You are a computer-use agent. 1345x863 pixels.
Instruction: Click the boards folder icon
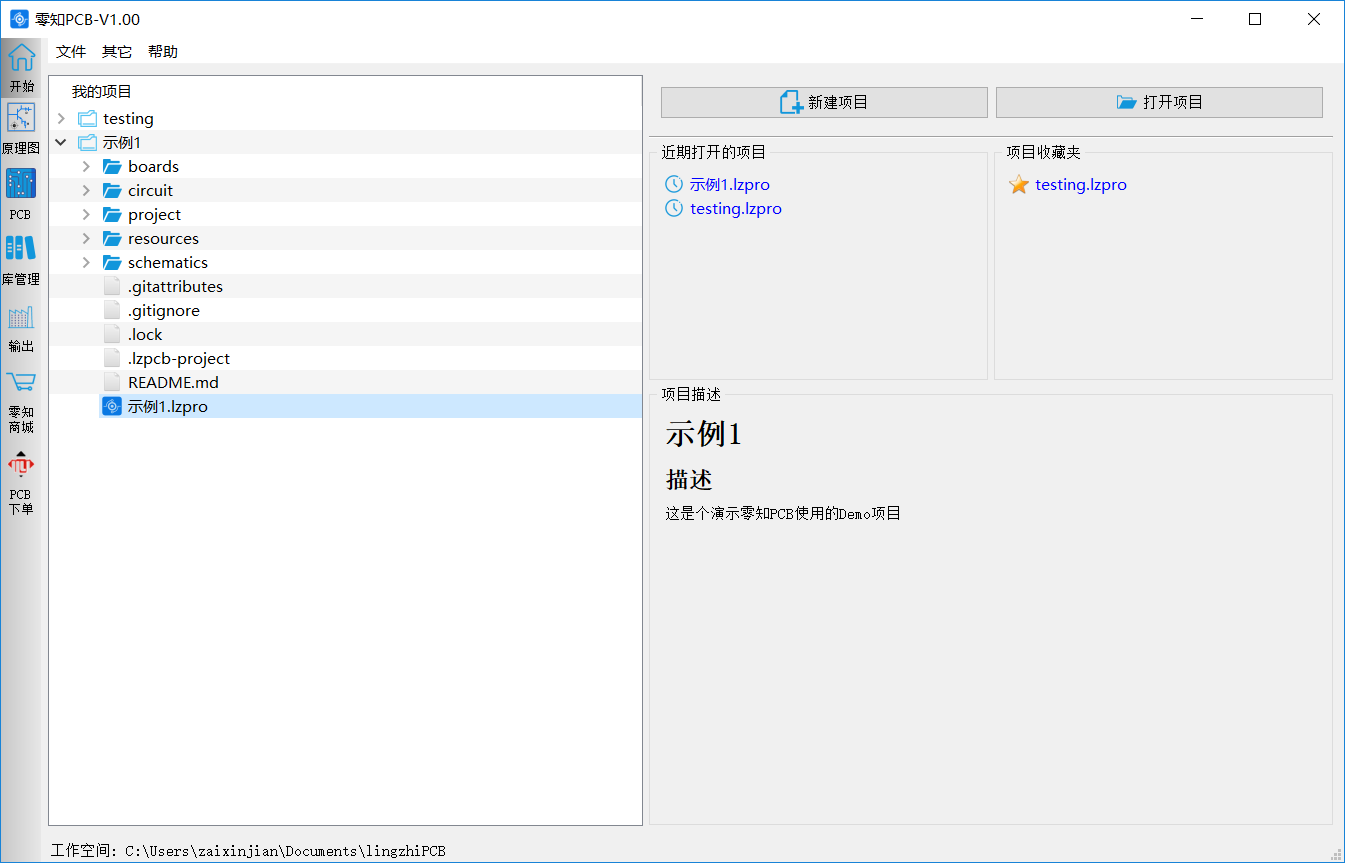point(112,166)
